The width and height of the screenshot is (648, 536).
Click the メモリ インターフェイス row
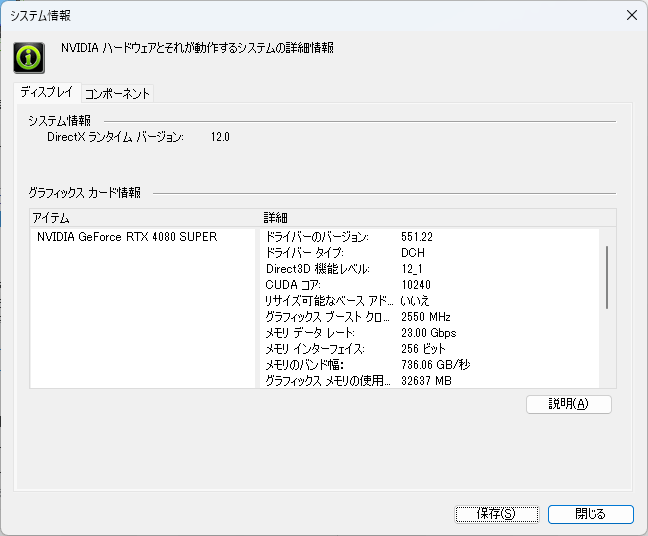[x=430, y=349]
